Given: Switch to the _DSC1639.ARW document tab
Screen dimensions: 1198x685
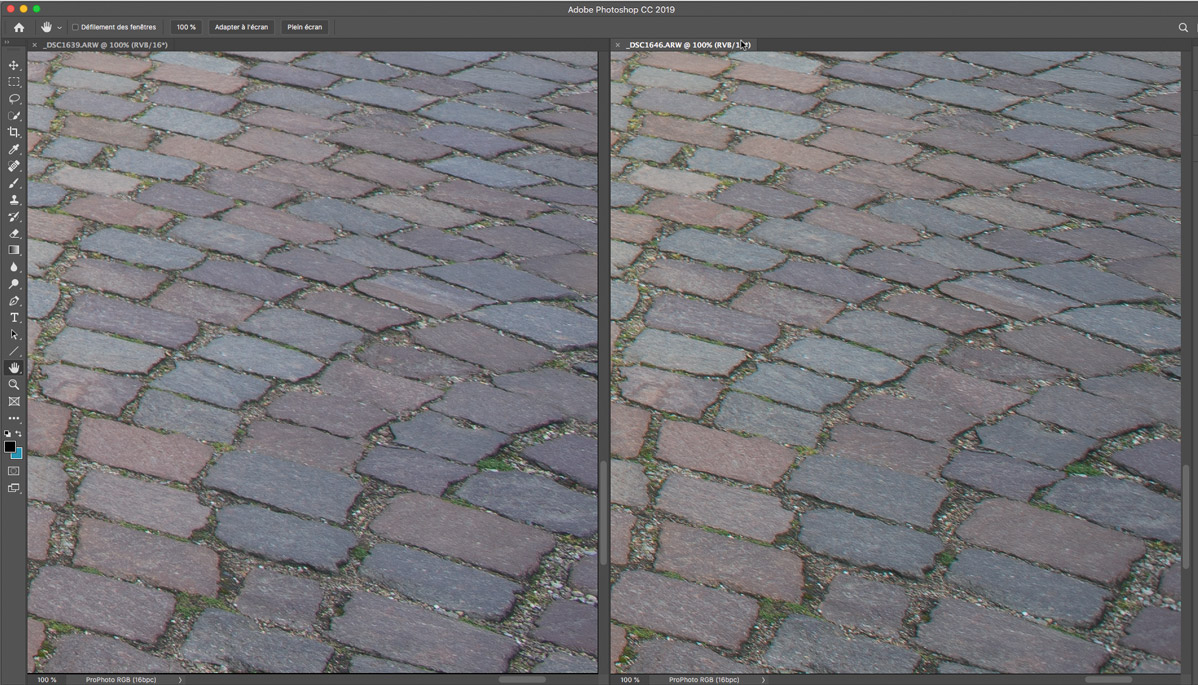Looking at the screenshot, I should (106, 45).
